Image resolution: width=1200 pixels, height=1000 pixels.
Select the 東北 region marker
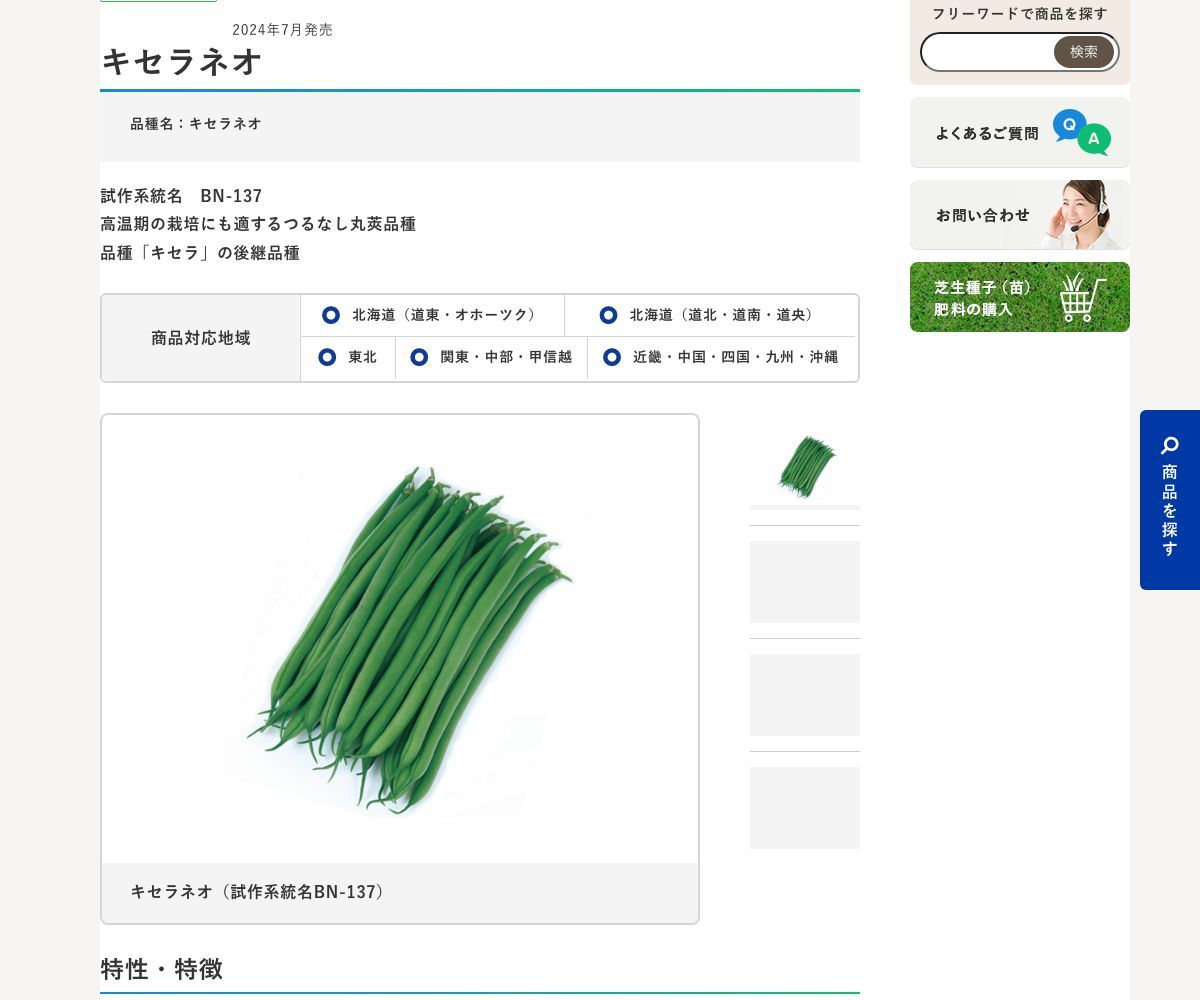327,357
